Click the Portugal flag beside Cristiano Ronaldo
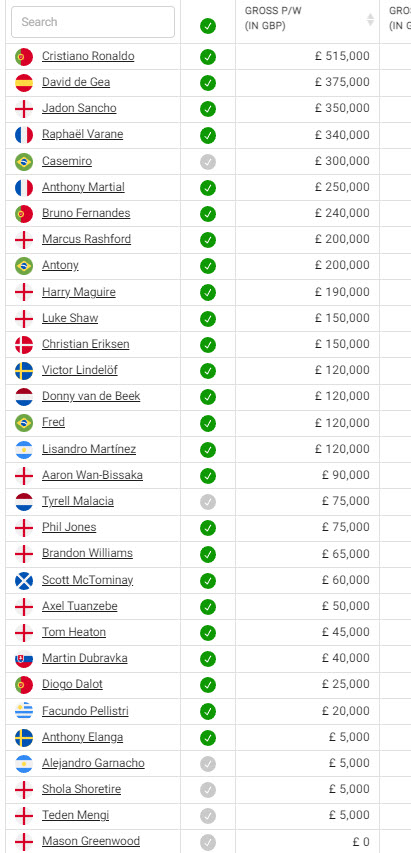This screenshot has height=853, width=411. coord(24,57)
